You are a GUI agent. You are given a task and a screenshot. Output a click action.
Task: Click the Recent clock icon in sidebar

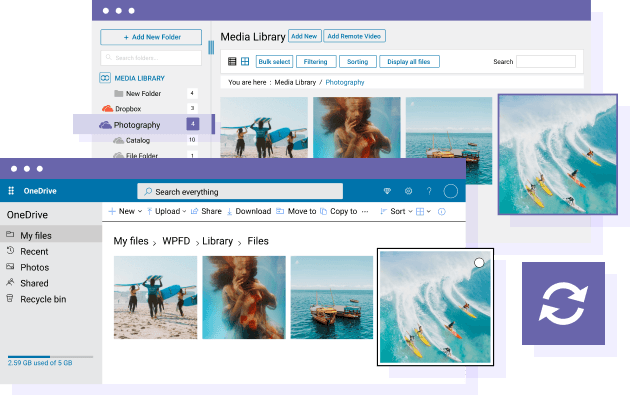(10, 251)
